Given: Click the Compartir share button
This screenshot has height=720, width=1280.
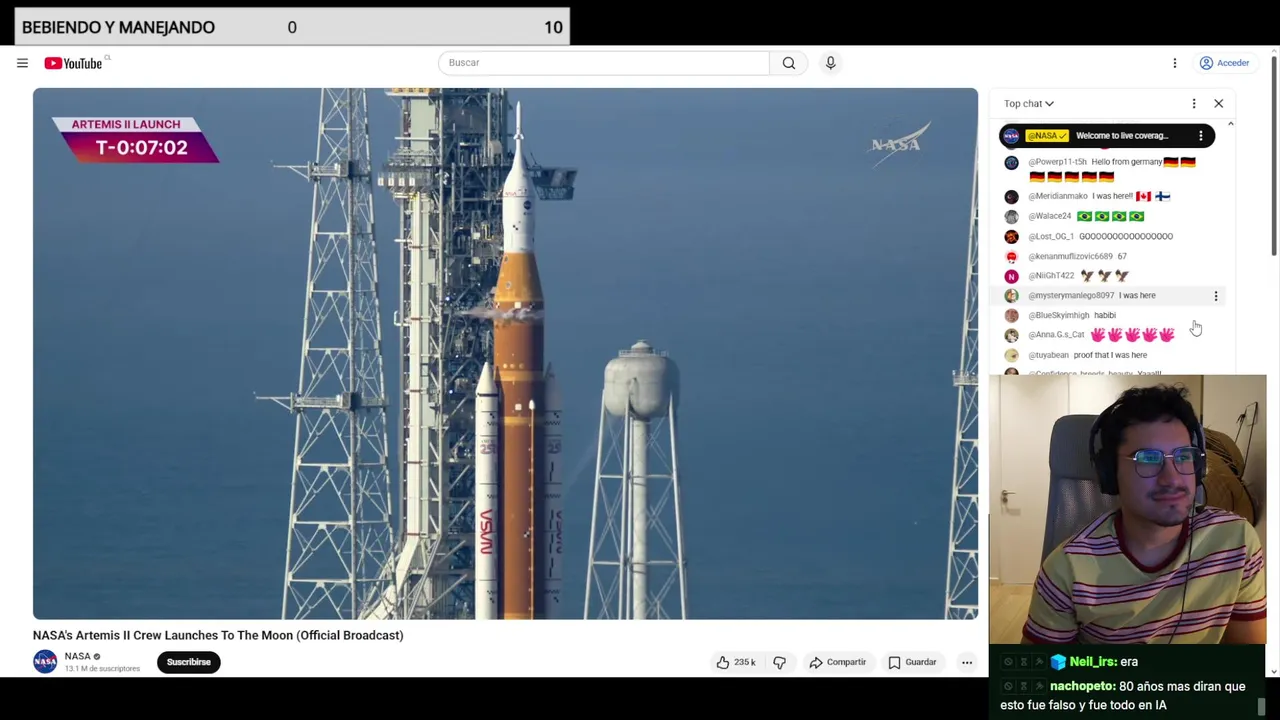Looking at the screenshot, I should [x=838, y=662].
